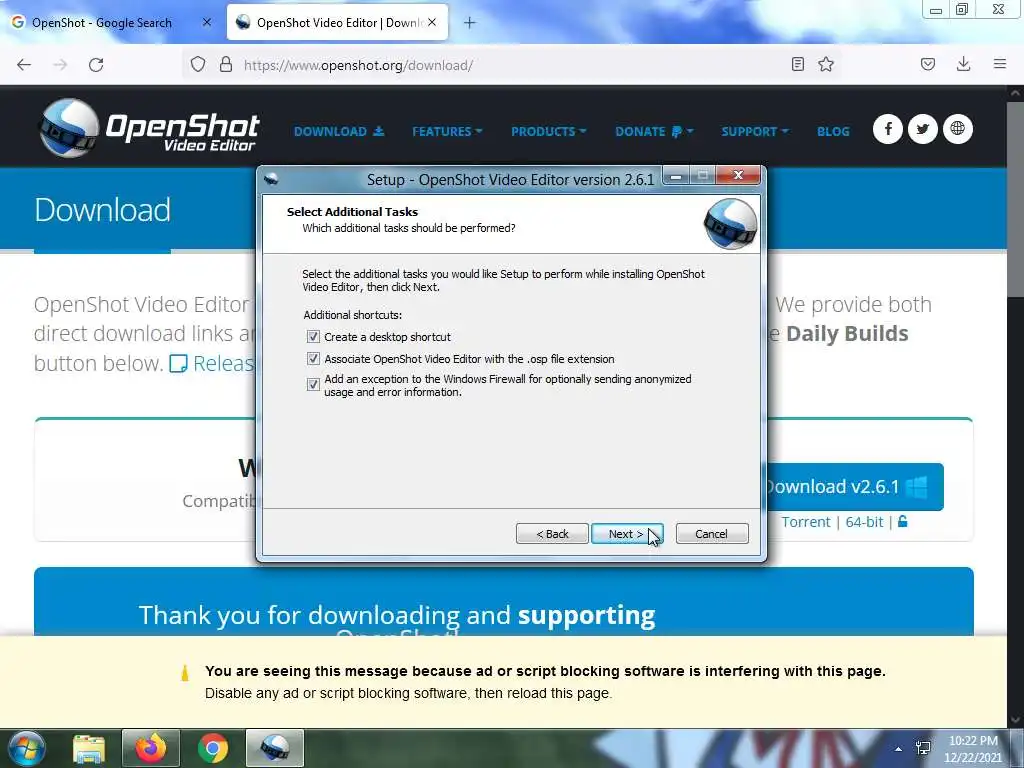
Task: Click the padlock site security icon
Action: [x=226, y=64]
